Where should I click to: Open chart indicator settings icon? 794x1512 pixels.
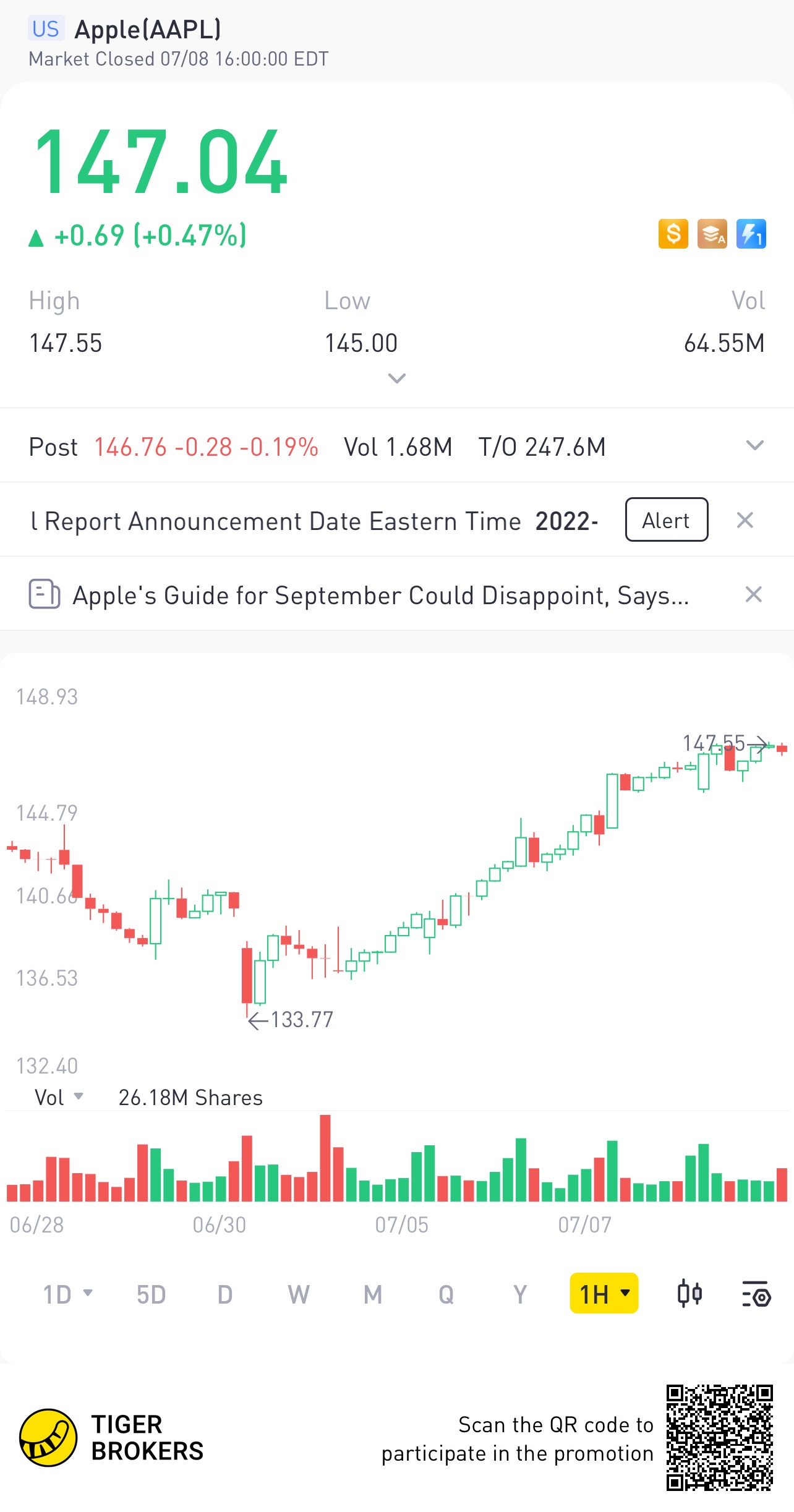click(x=756, y=1294)
